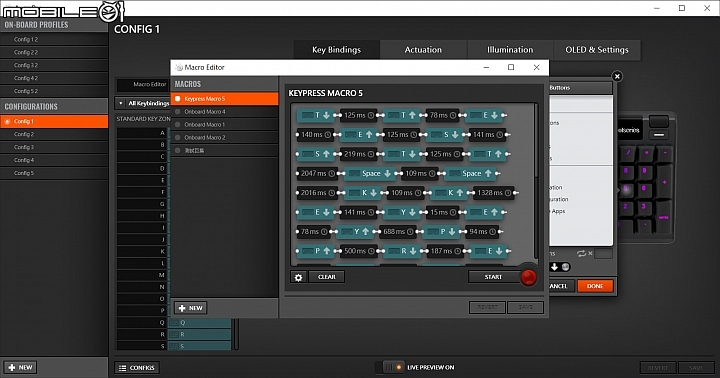Toggle the Live Preview switch
The height and width of the screenshot is (378, 720).
390,367
